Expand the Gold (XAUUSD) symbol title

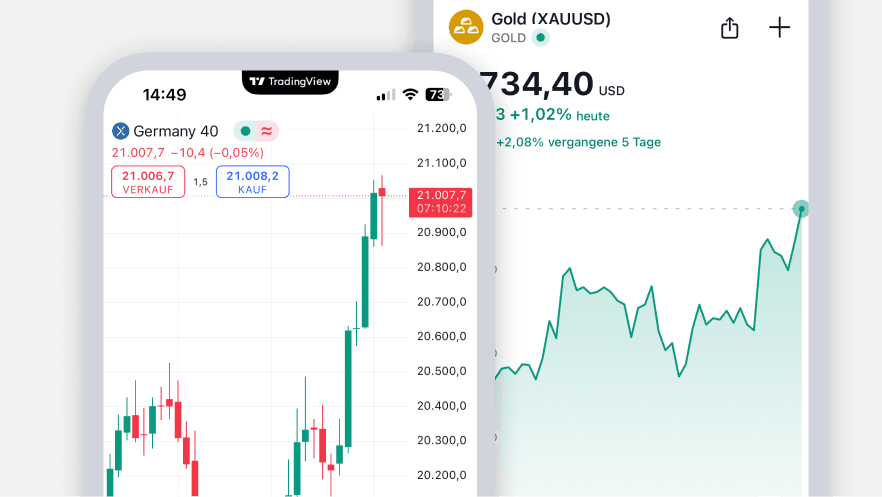[550, 19]
